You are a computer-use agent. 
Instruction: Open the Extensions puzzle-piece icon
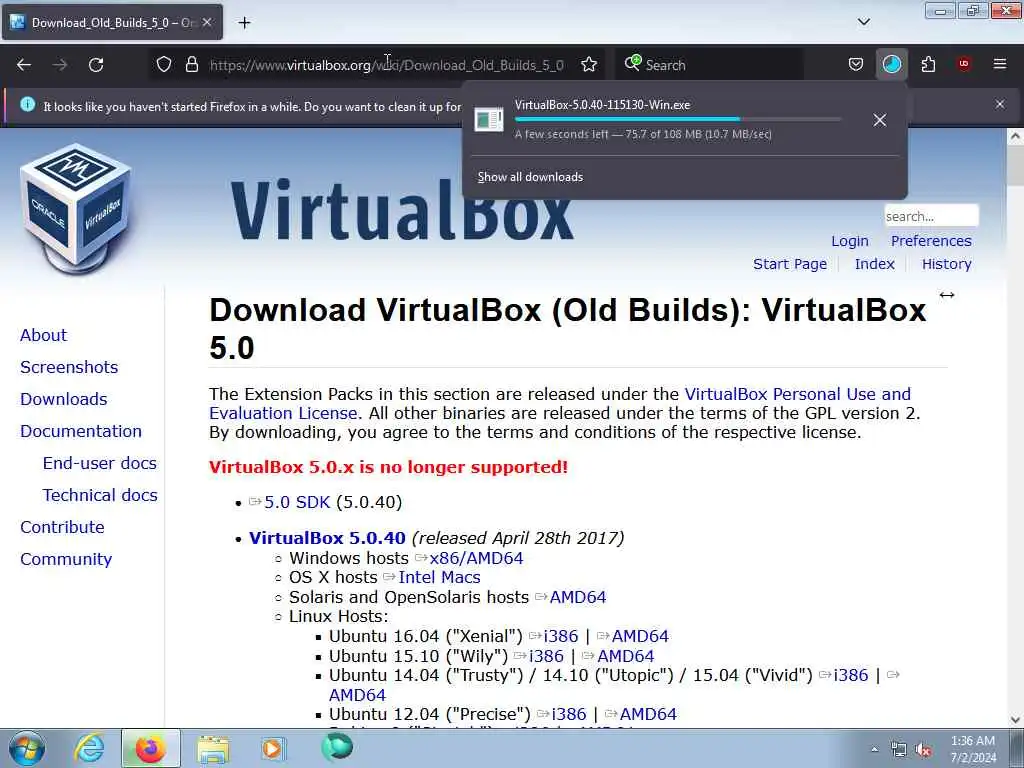click(x=928, y=64)
